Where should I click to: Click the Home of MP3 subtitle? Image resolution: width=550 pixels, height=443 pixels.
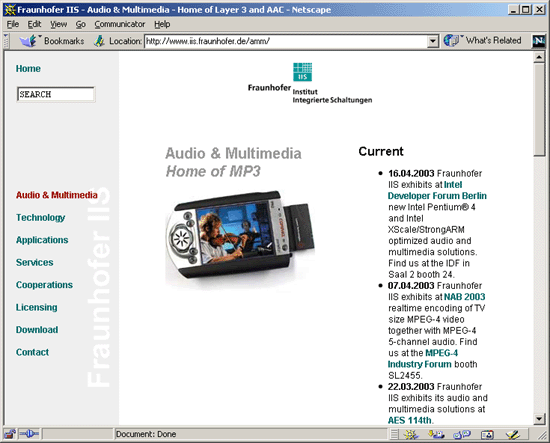(213, 172)
